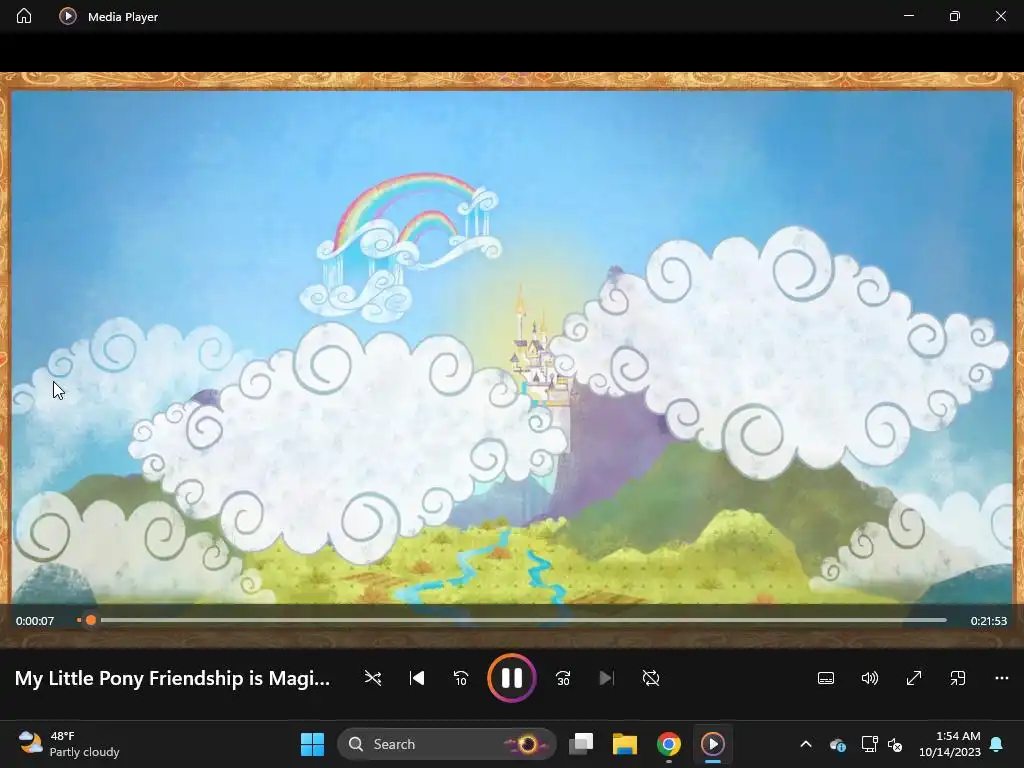This screenshot has height=768, width=1024.
Task: Open the volume control
Action: coord(869,678)
